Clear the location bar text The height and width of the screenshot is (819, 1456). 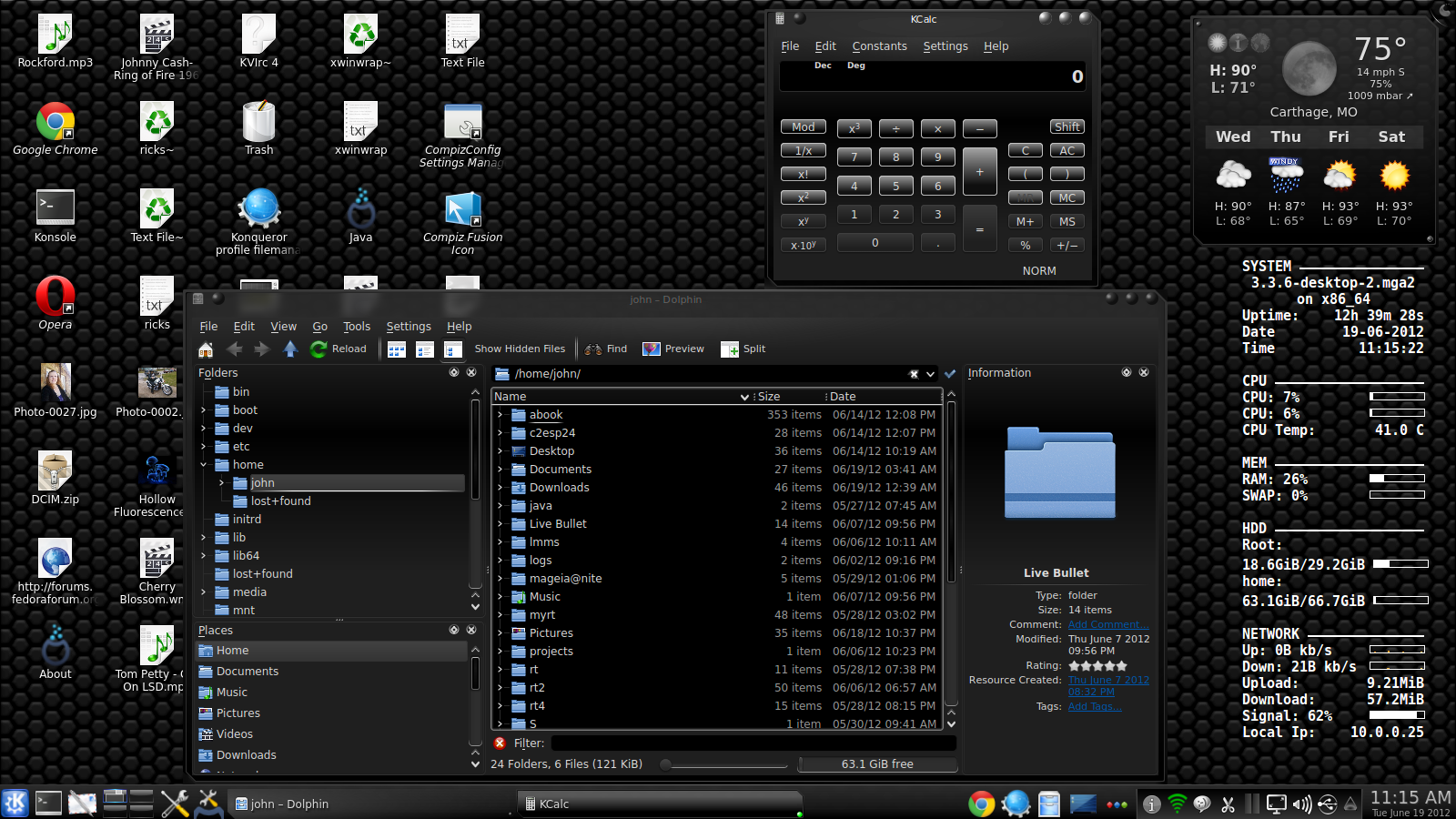point(914,374)
